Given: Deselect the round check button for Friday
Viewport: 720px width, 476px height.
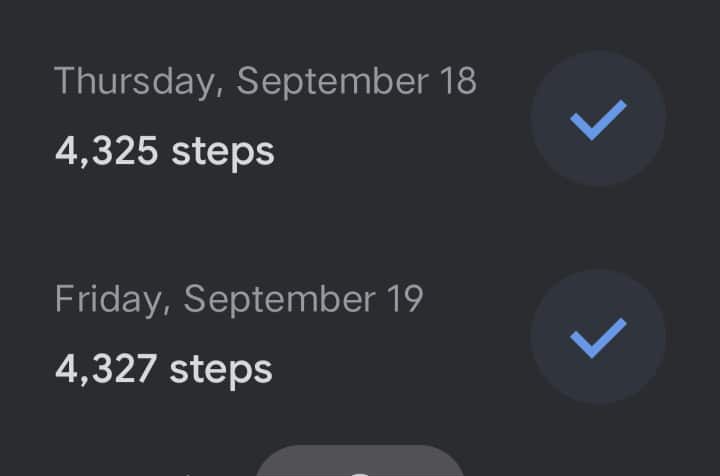Looking at the screenshot, I should [598, 337].
